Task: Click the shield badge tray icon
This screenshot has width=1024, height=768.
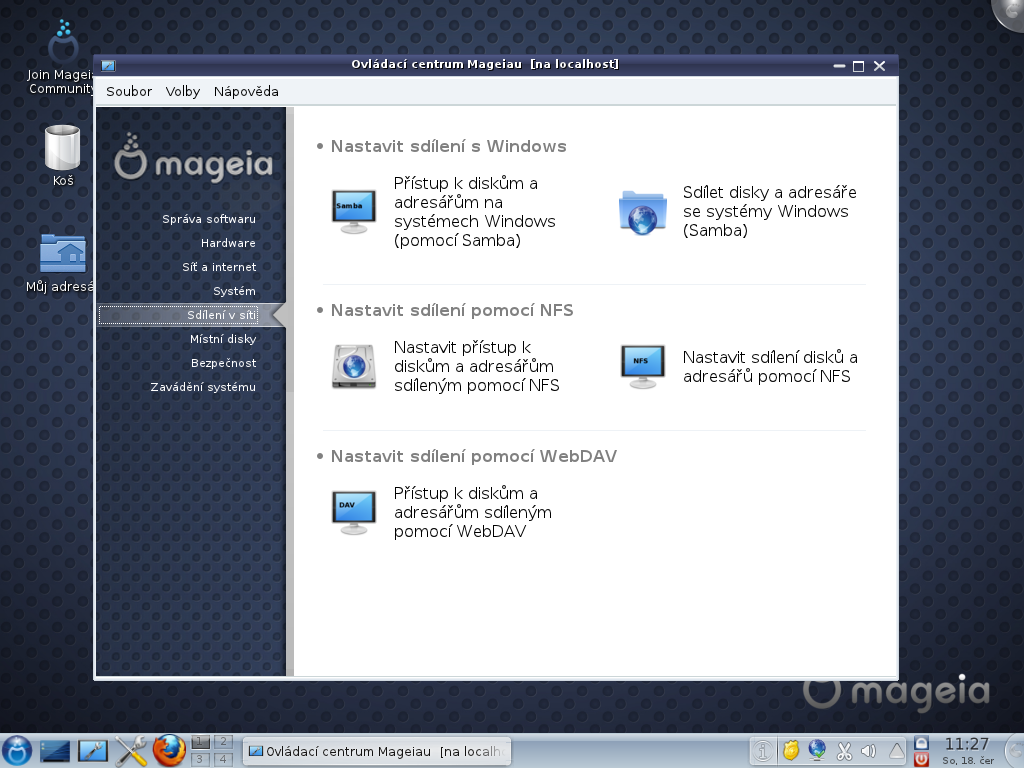Action: click(x=790, y=751)
